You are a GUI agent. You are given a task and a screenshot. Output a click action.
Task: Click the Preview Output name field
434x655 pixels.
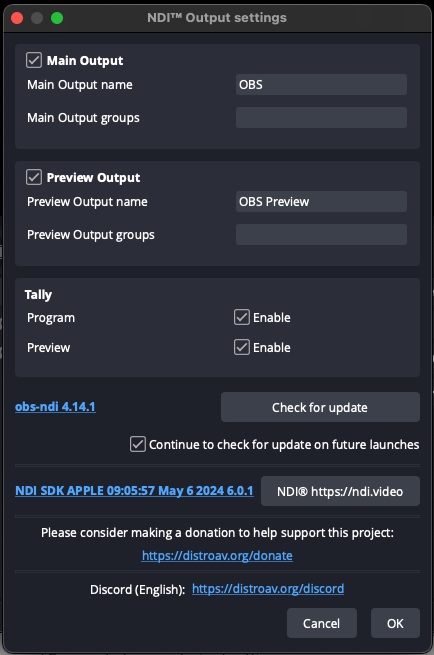pos(321,201)
